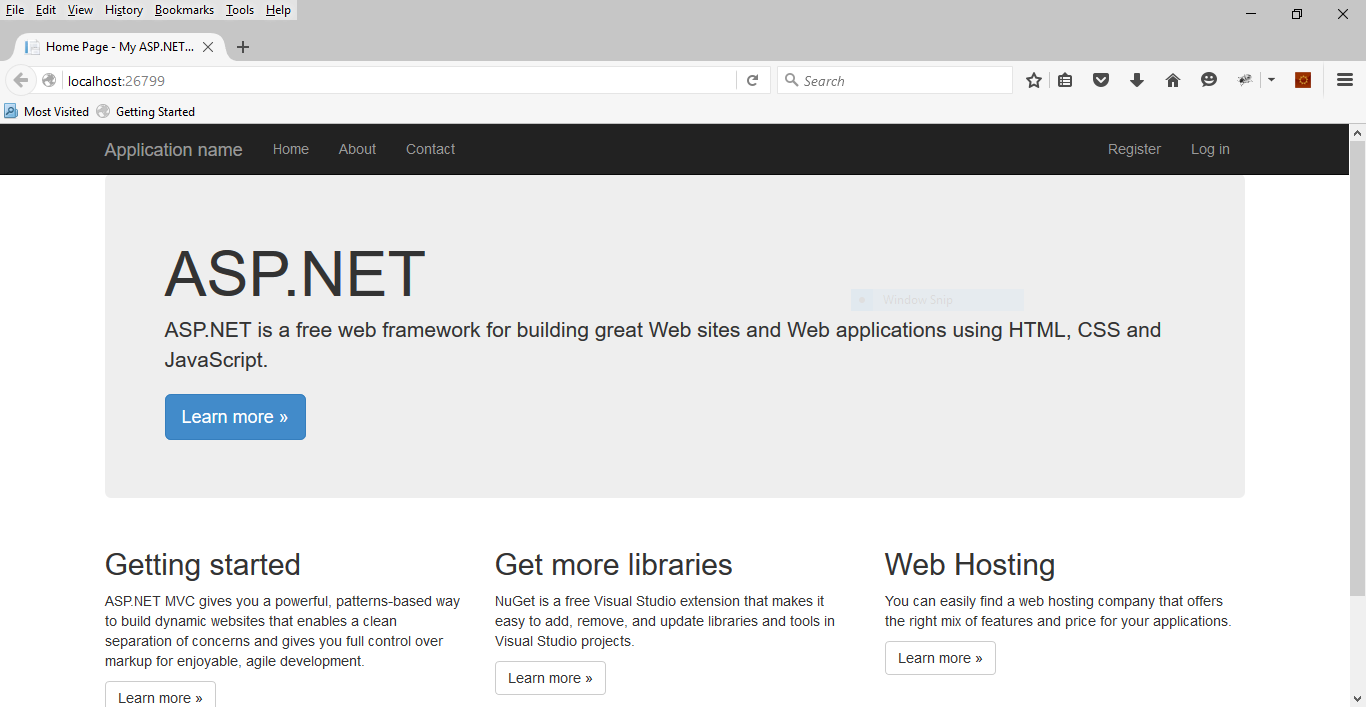Open the search engine dropdown in the search bar
The width and height of the screenshot is (1366, 707).
coord(792,80)
